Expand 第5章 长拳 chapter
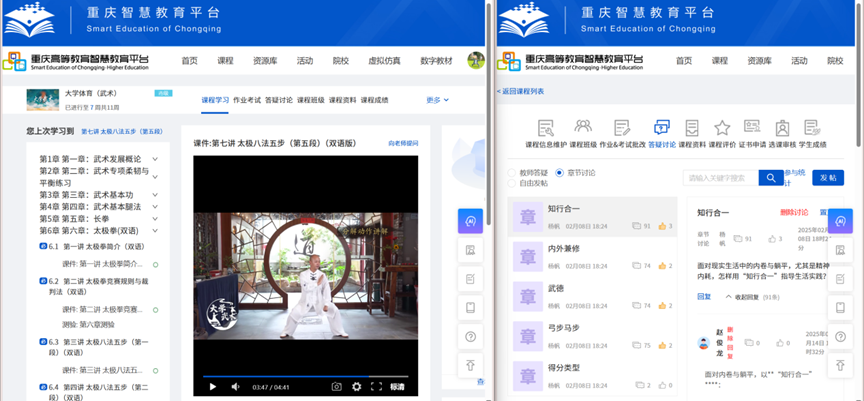This screenshot has width=864, height=401. [155, 219]
